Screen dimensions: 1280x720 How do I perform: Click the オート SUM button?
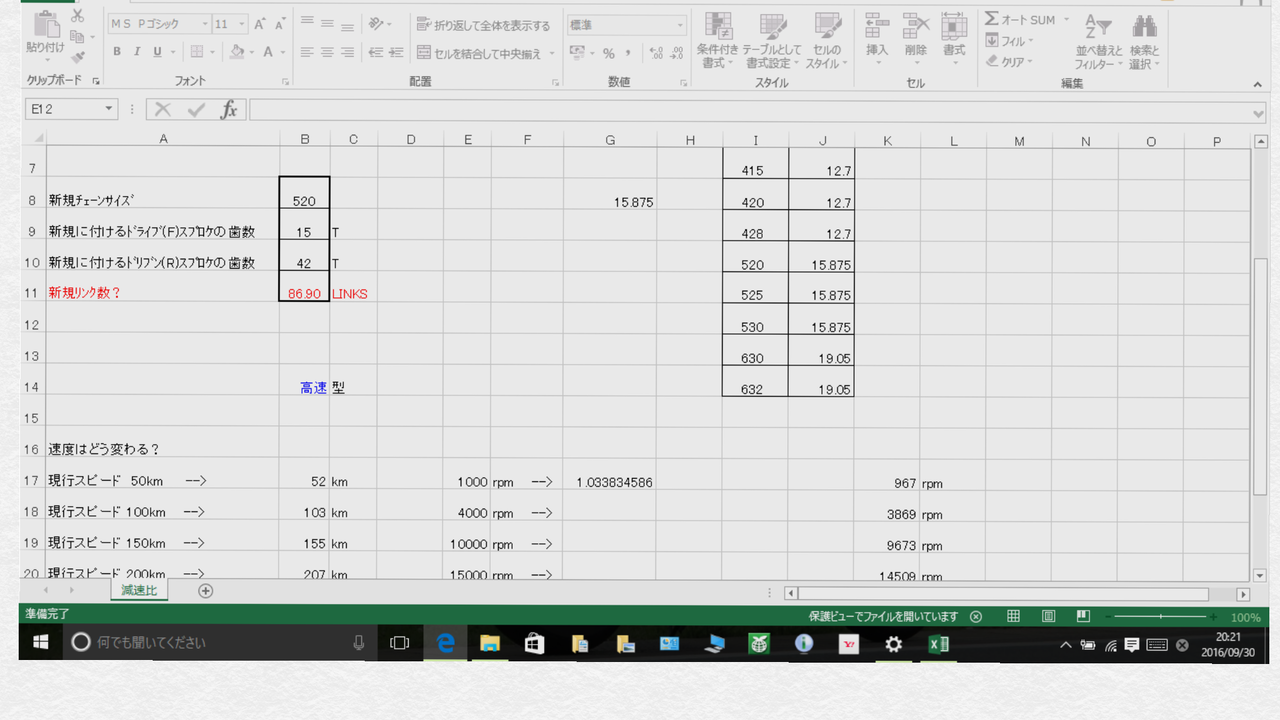point(1026,20)
